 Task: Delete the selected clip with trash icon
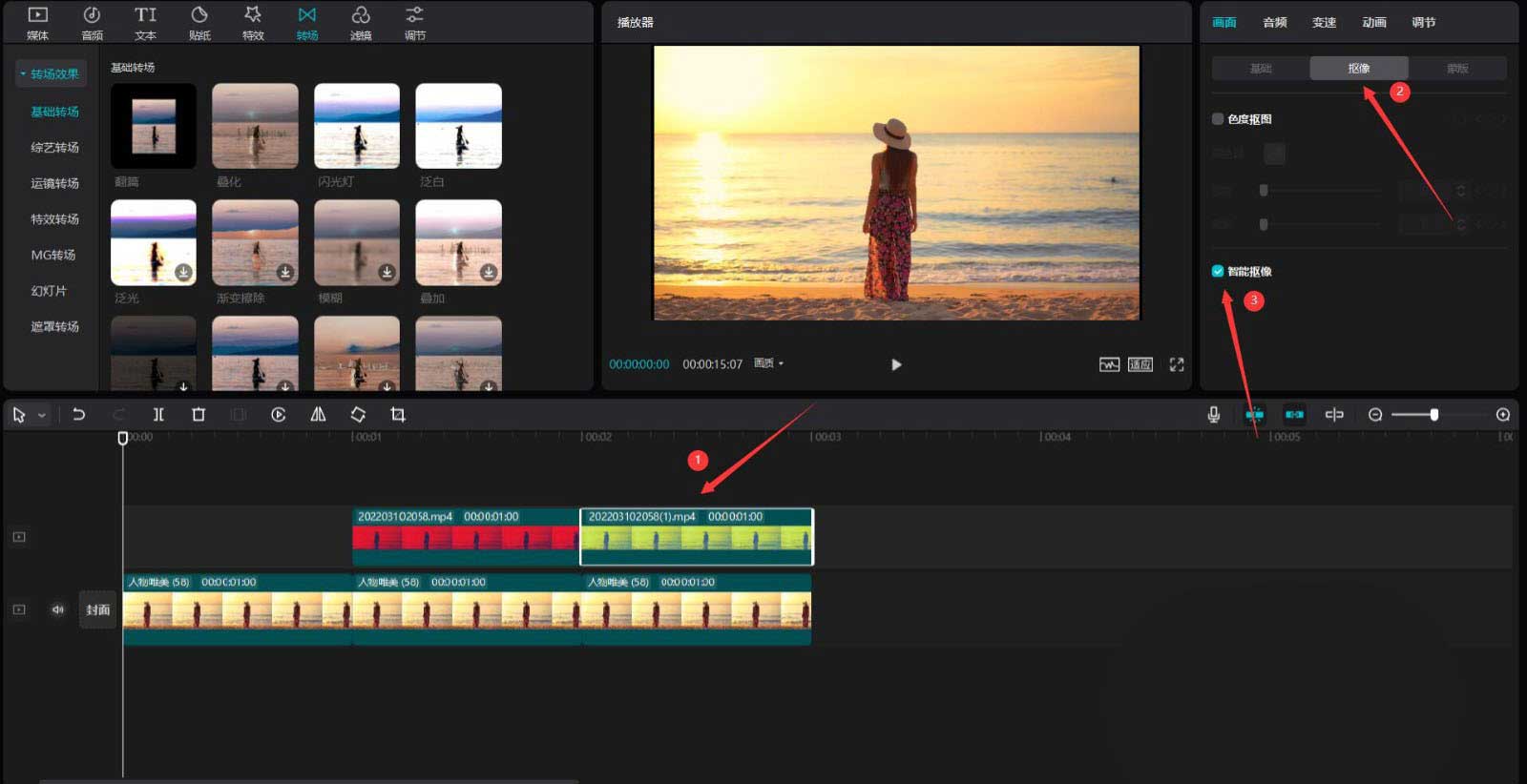199,415
